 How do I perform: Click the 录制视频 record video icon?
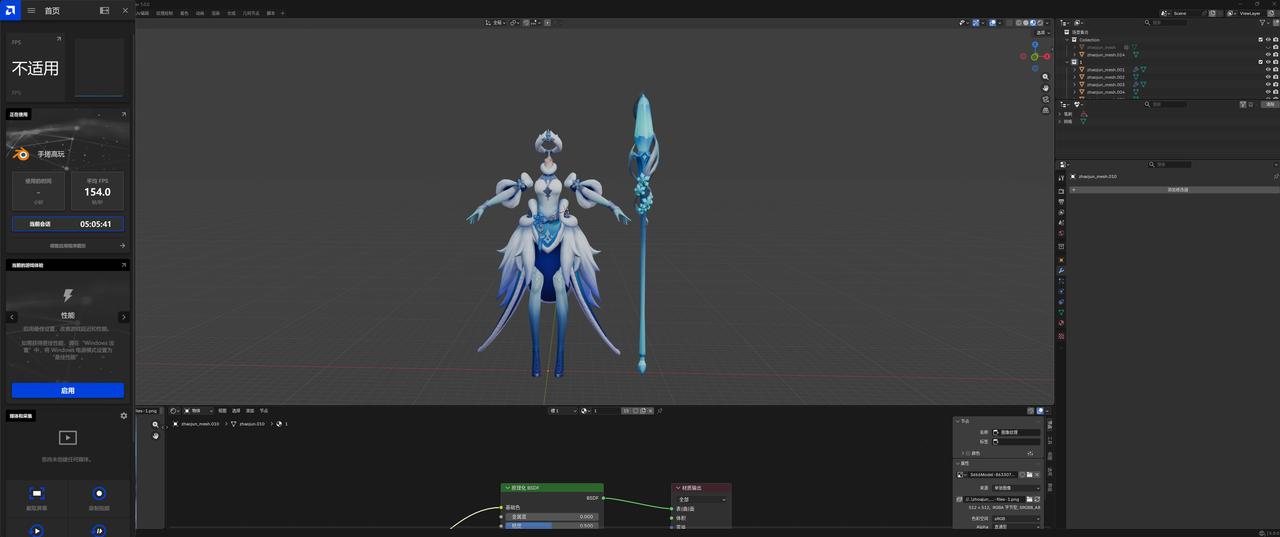[99, 494]
